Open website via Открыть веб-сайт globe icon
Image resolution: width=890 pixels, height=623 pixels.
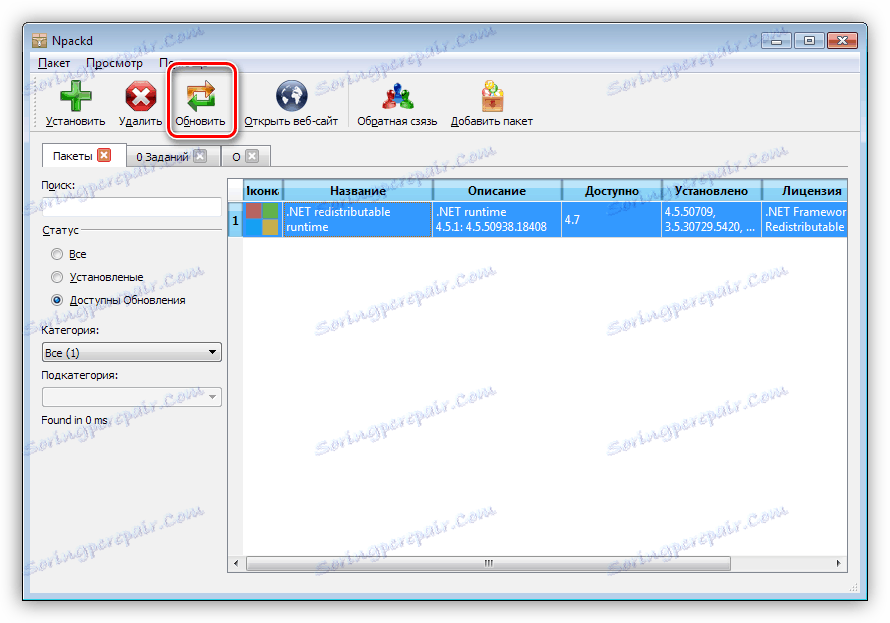point(291,96)
